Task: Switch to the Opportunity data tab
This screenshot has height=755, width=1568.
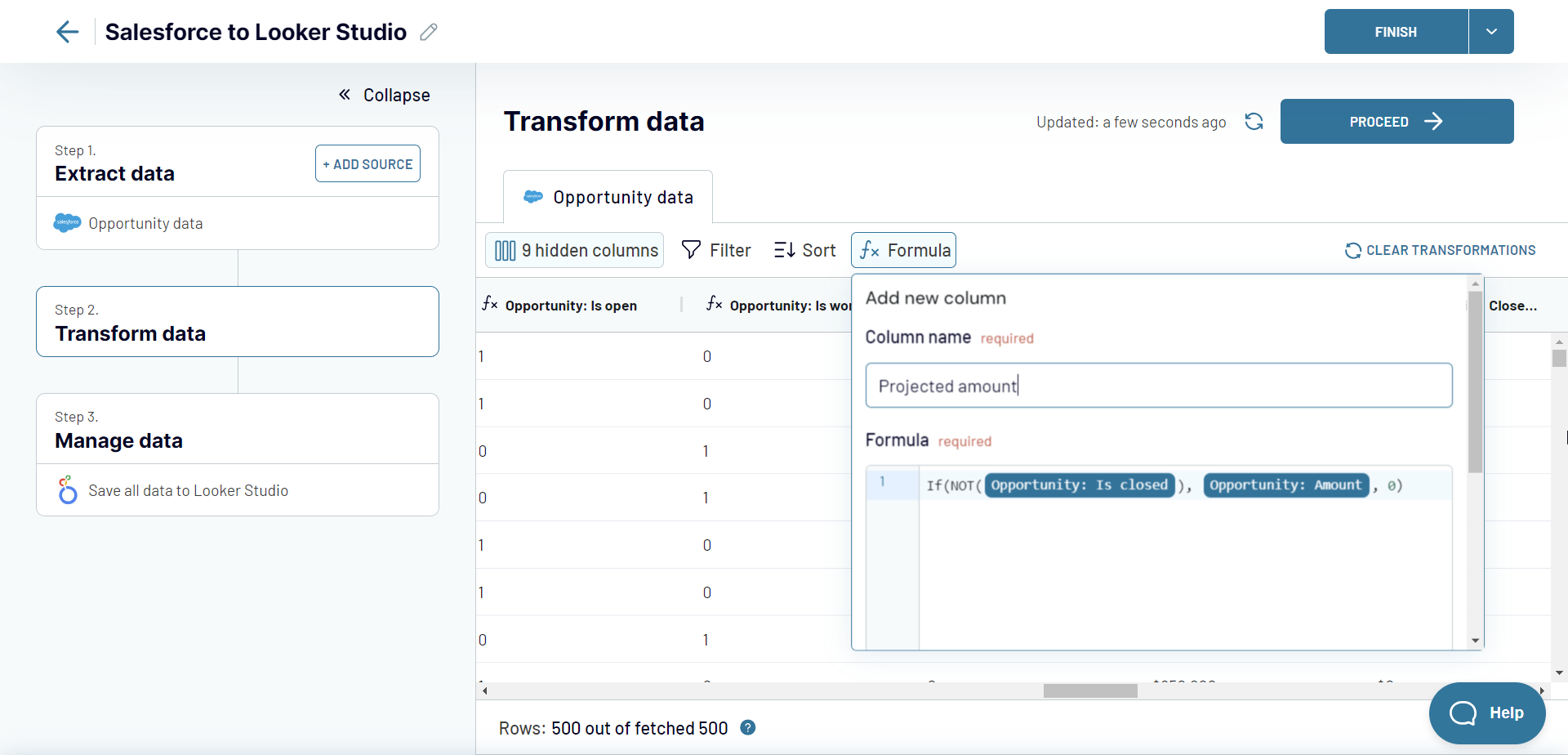Action: click(x=608, y=196)
